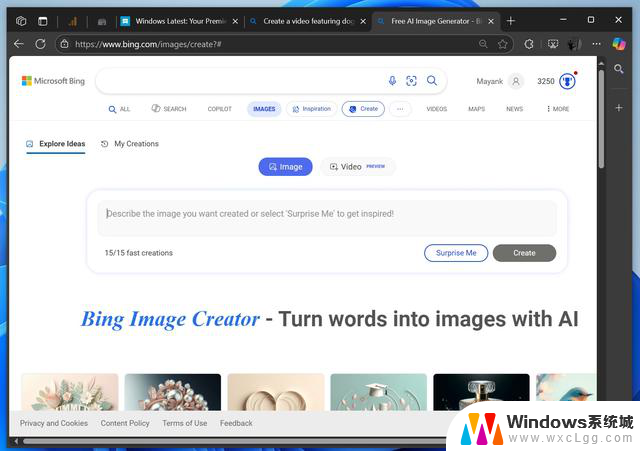
Task: Click the Surprise Me button
Action: (x=456, y=253)
